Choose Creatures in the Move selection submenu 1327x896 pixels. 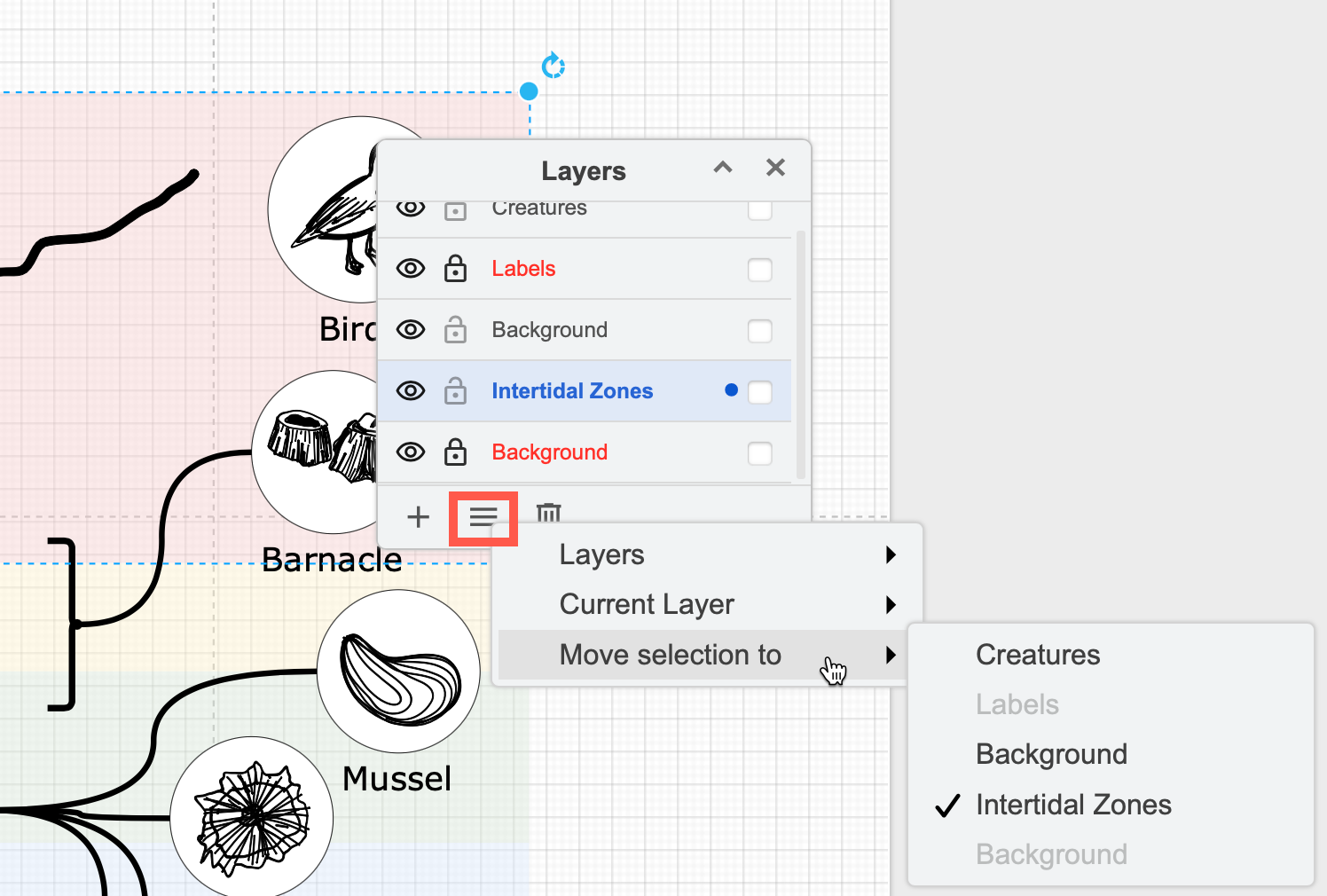pos(1038,655)
